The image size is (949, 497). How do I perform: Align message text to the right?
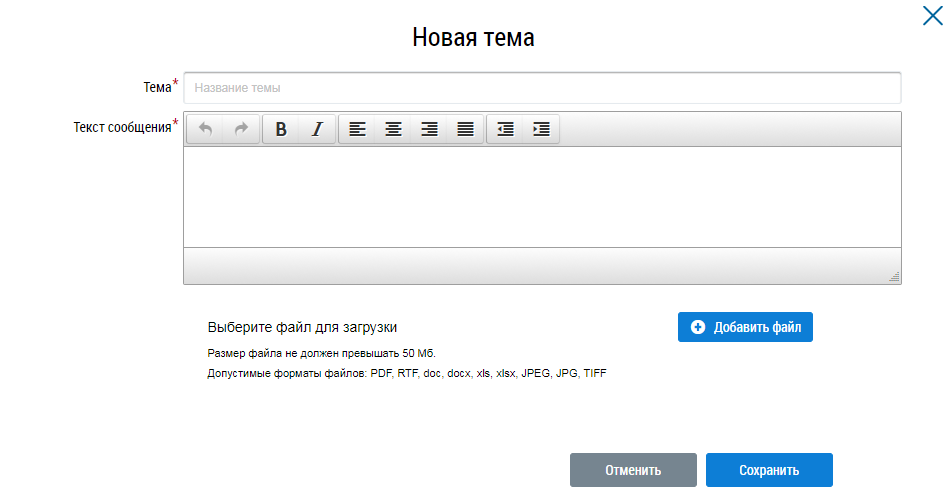429,129
